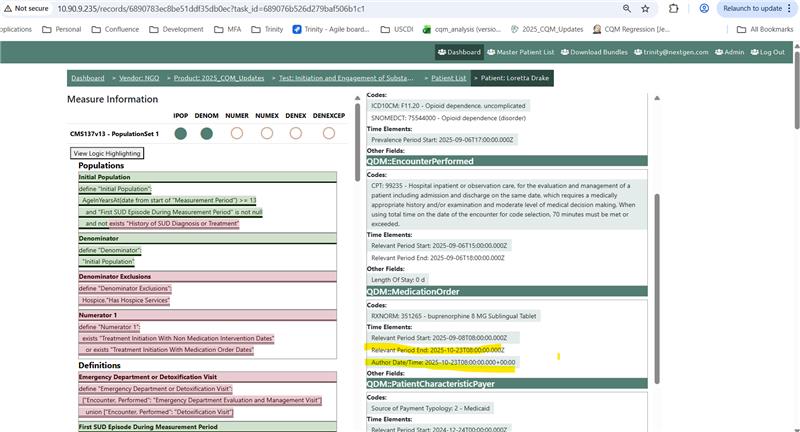Open the All Bookmarks folder
Image resolution: width=800 pixels, height=432 pixels.
[x=768, y=29]
